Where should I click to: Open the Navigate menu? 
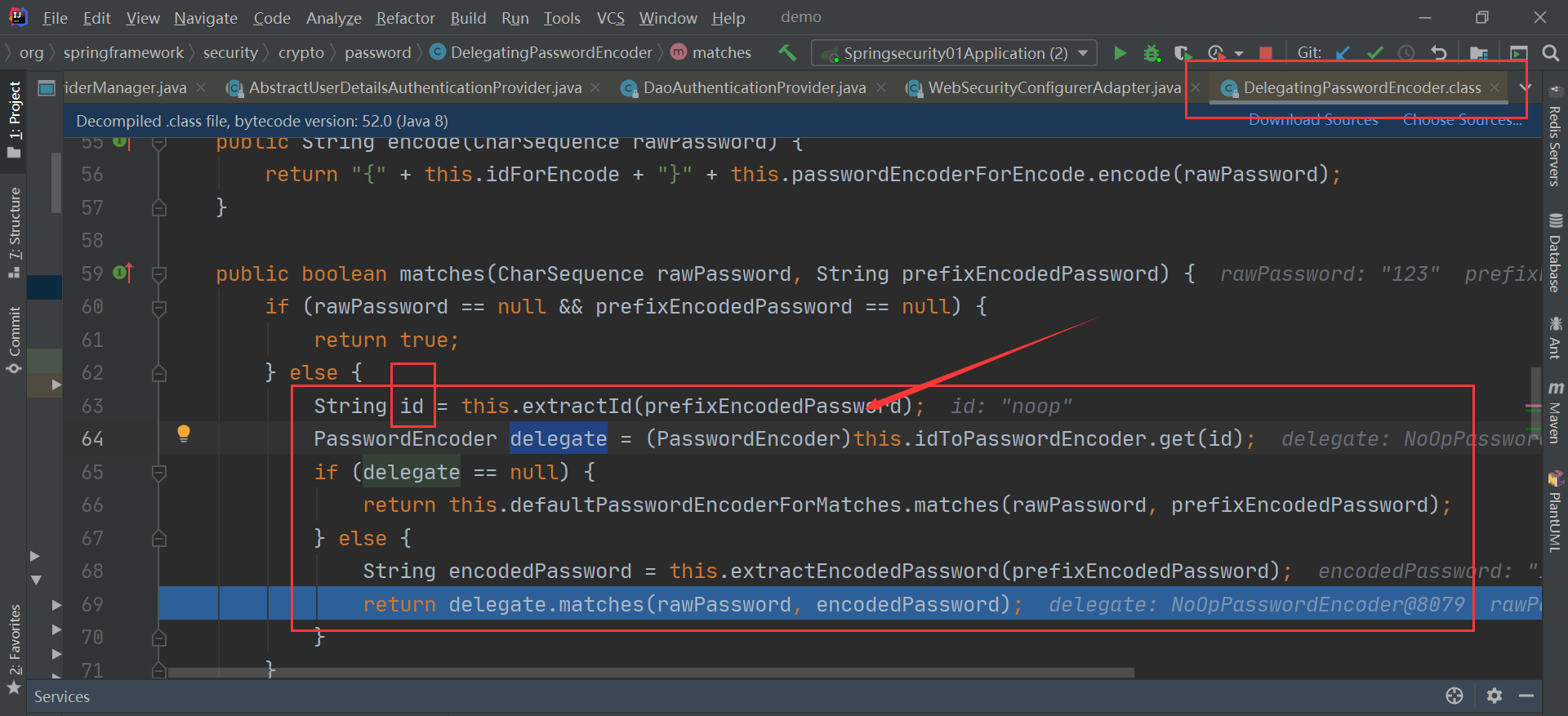coord(206,17)
